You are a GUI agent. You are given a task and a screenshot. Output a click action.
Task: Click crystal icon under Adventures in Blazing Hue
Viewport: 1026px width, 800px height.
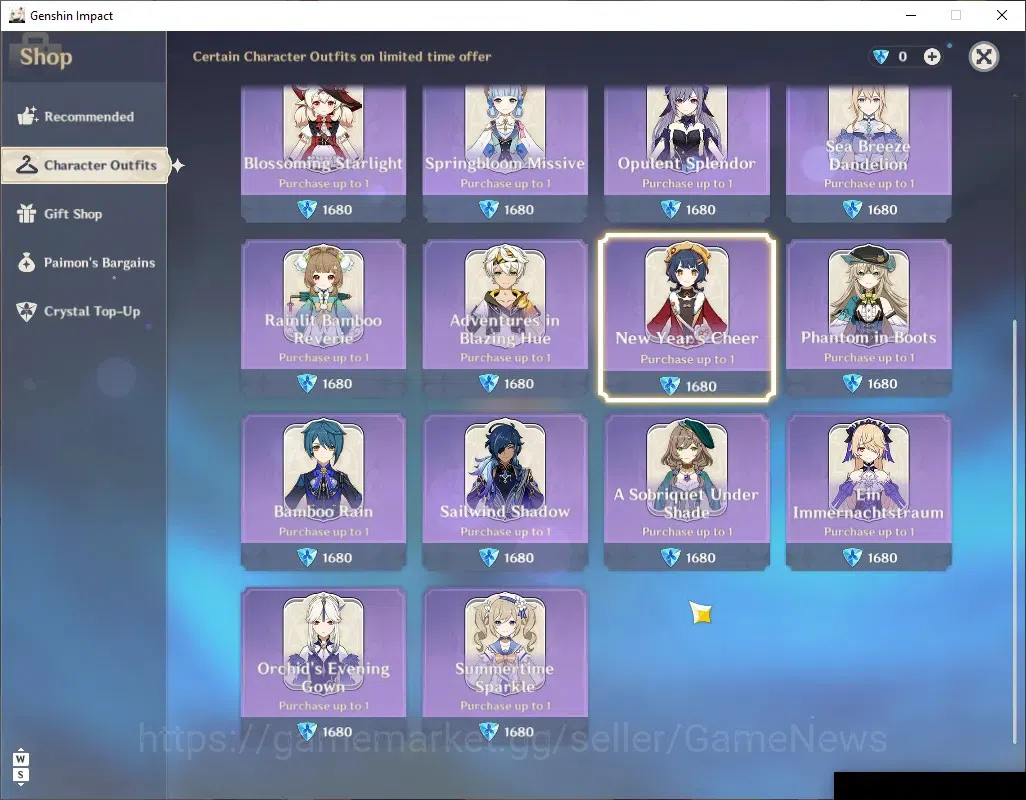489,383
